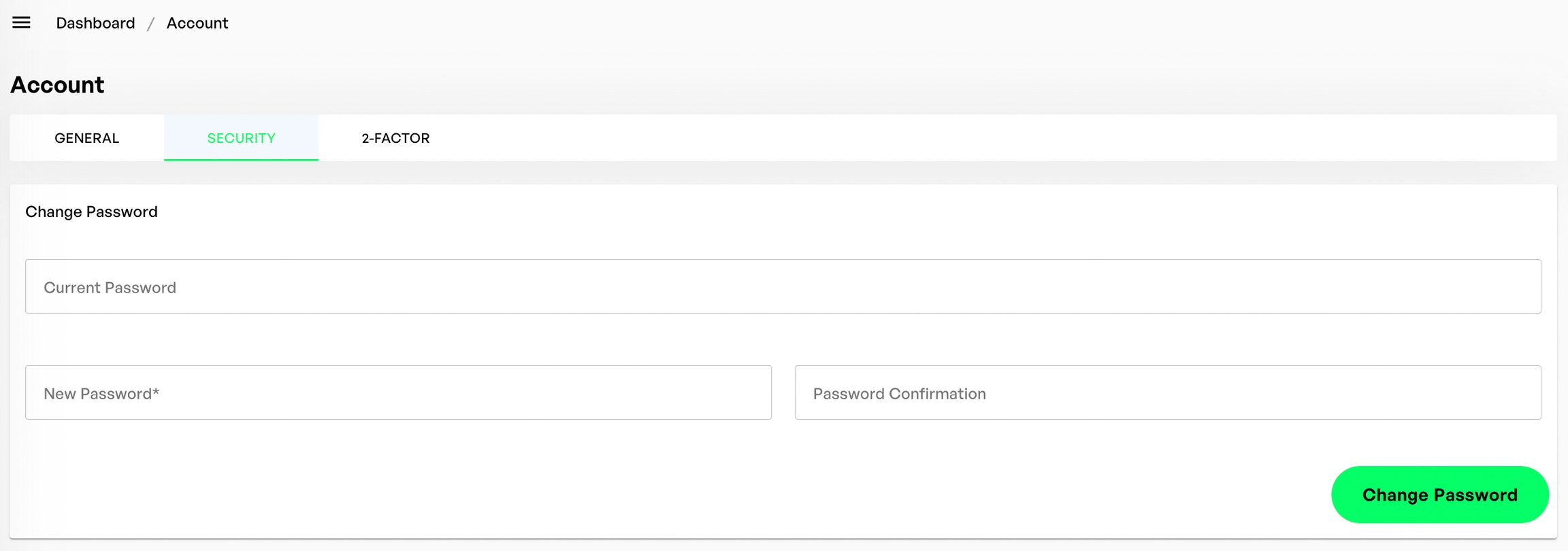Viewport: 1568px width, 551px height.
Task: Select the Password Confirmation input
Action: pyautogui.click(x=1167, y=393)
